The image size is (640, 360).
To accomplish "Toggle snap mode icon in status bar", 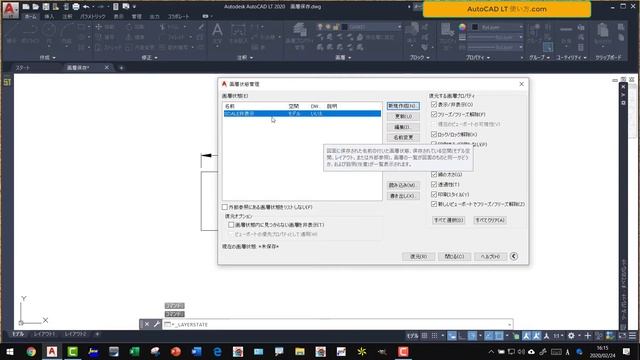I will pos(435,336).
